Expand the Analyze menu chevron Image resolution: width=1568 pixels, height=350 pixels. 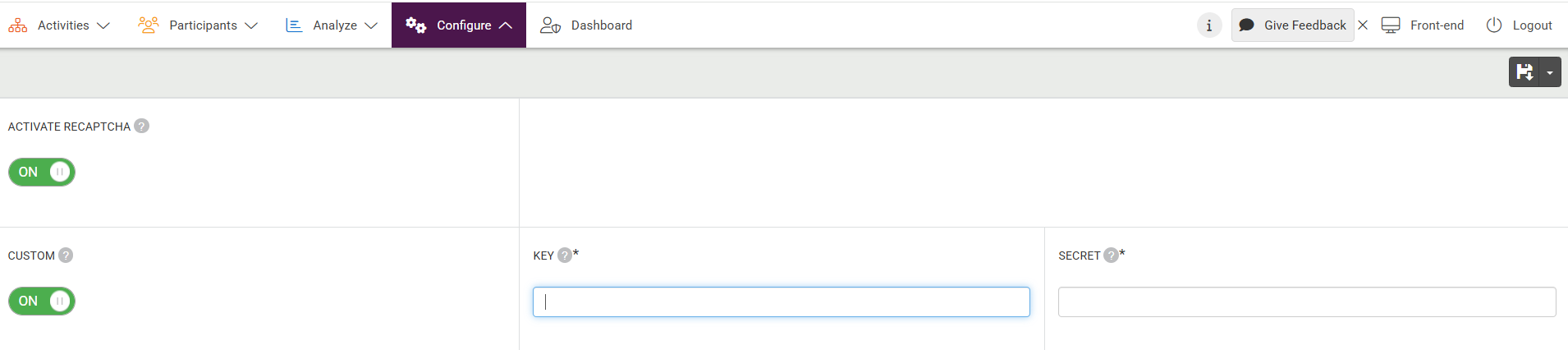[371, 25]
